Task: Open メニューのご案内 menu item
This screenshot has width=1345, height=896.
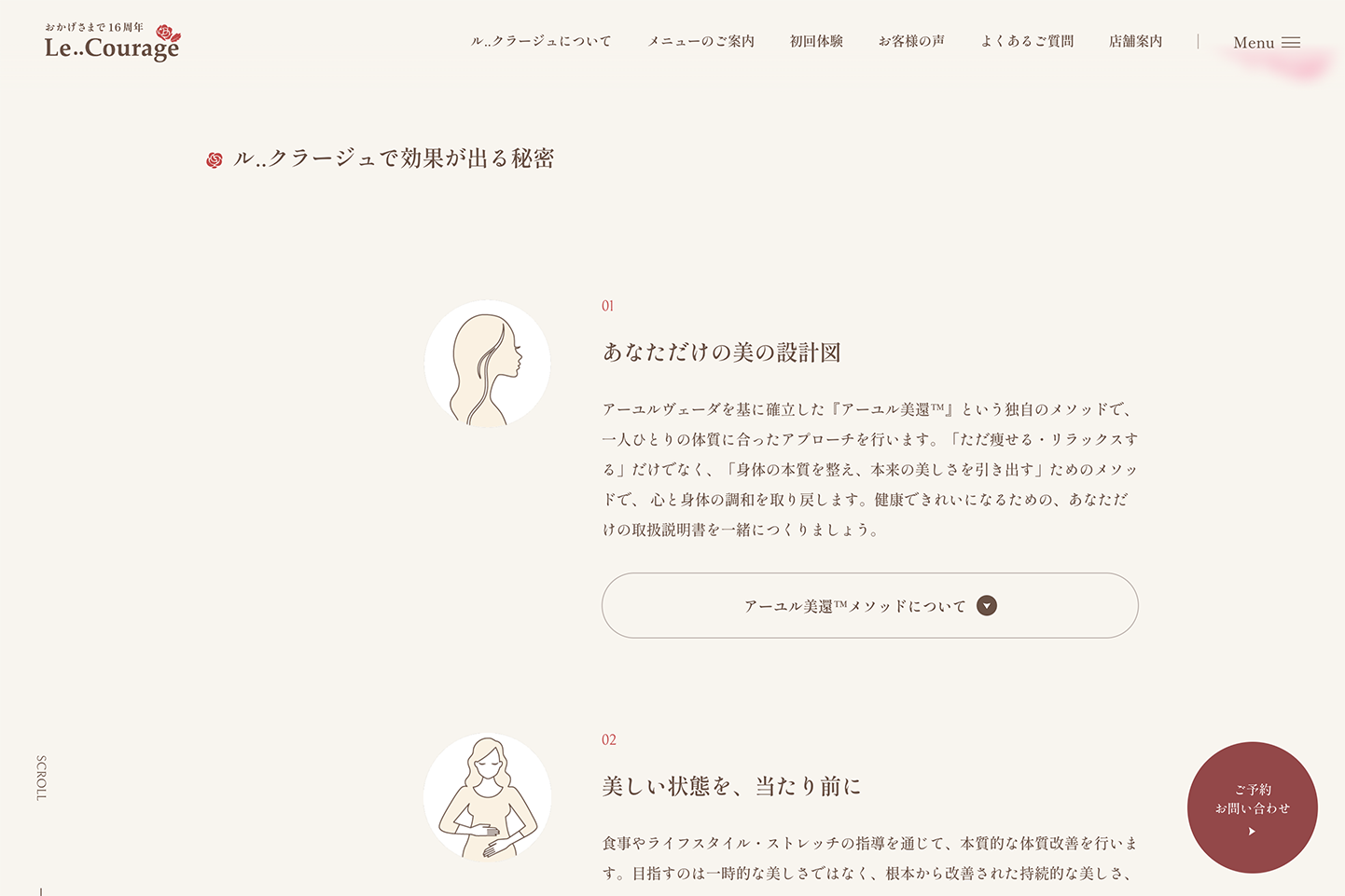Action: point(701,42)
